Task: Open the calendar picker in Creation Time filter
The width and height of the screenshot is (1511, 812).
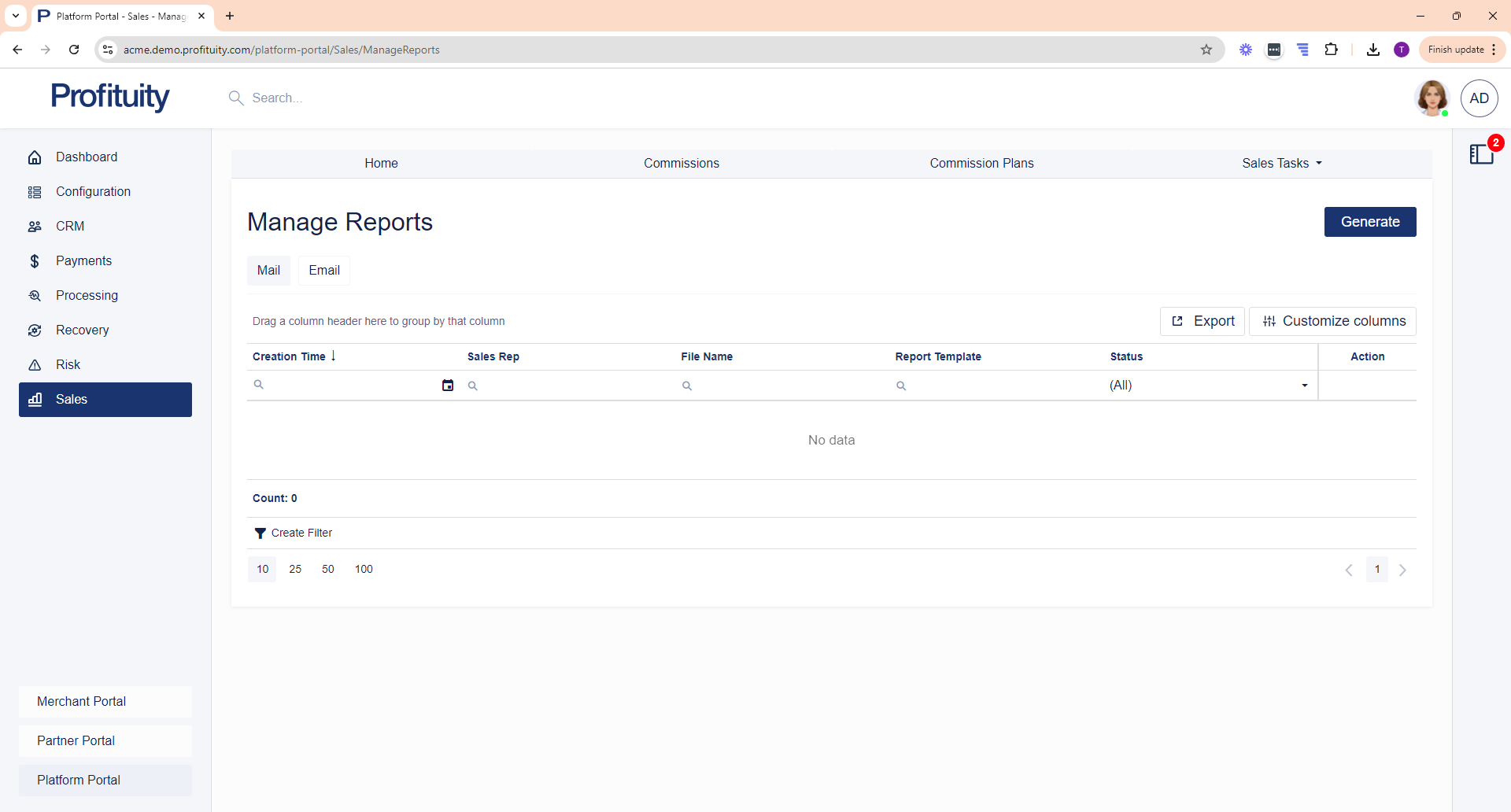Action: [448, 386]
